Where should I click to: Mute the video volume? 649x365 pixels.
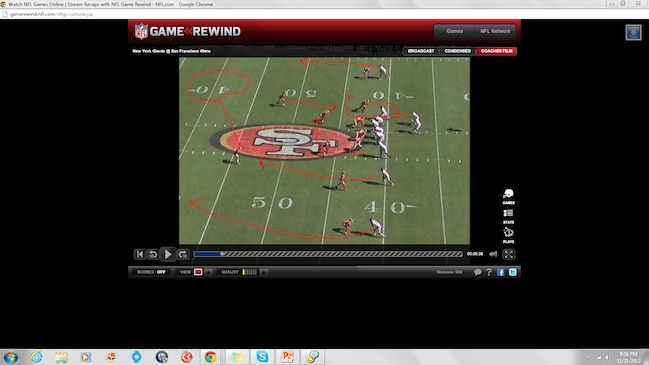tap(493, 254)
